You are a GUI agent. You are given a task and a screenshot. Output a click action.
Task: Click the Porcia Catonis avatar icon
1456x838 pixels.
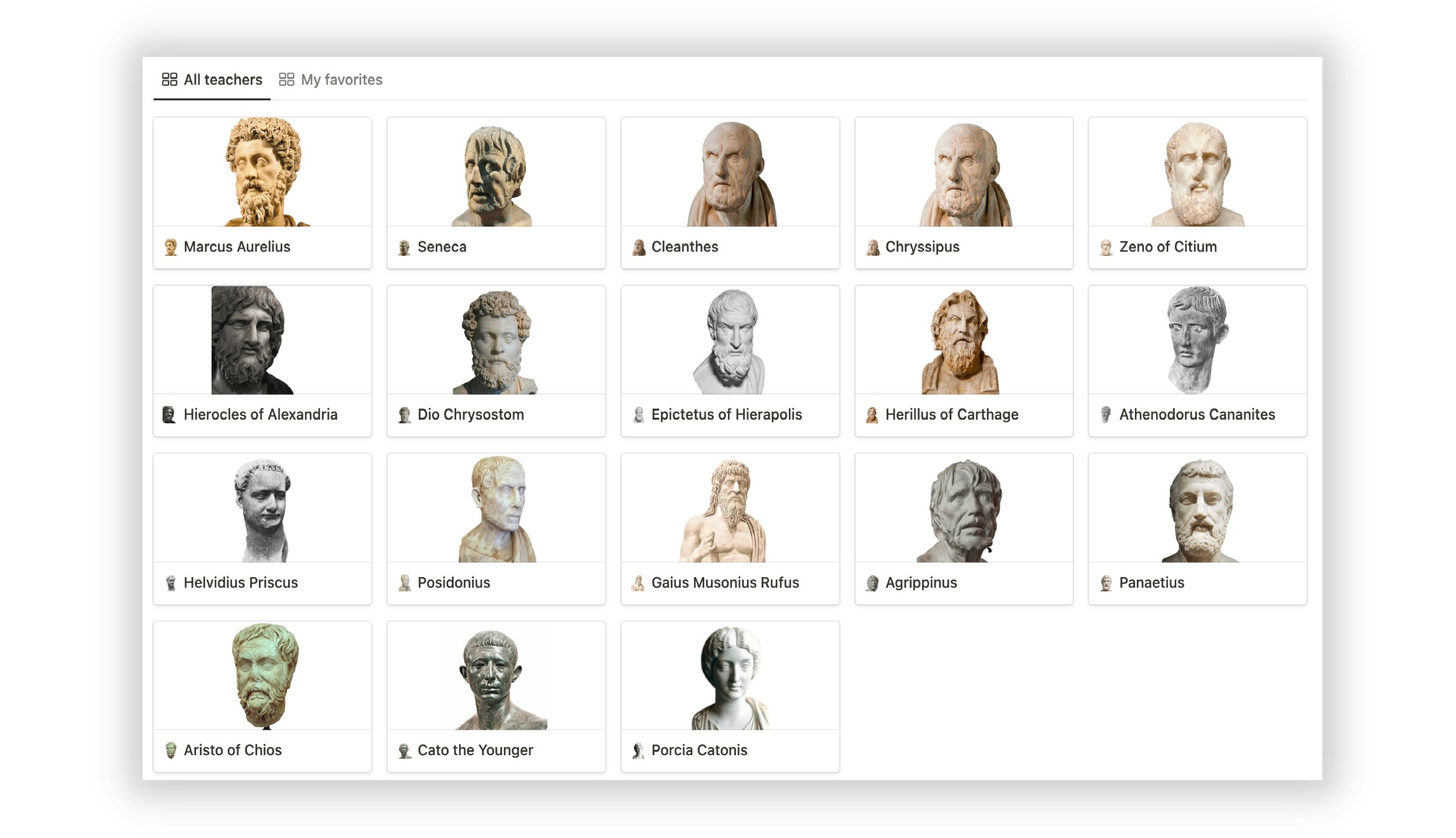click(637, 750)
